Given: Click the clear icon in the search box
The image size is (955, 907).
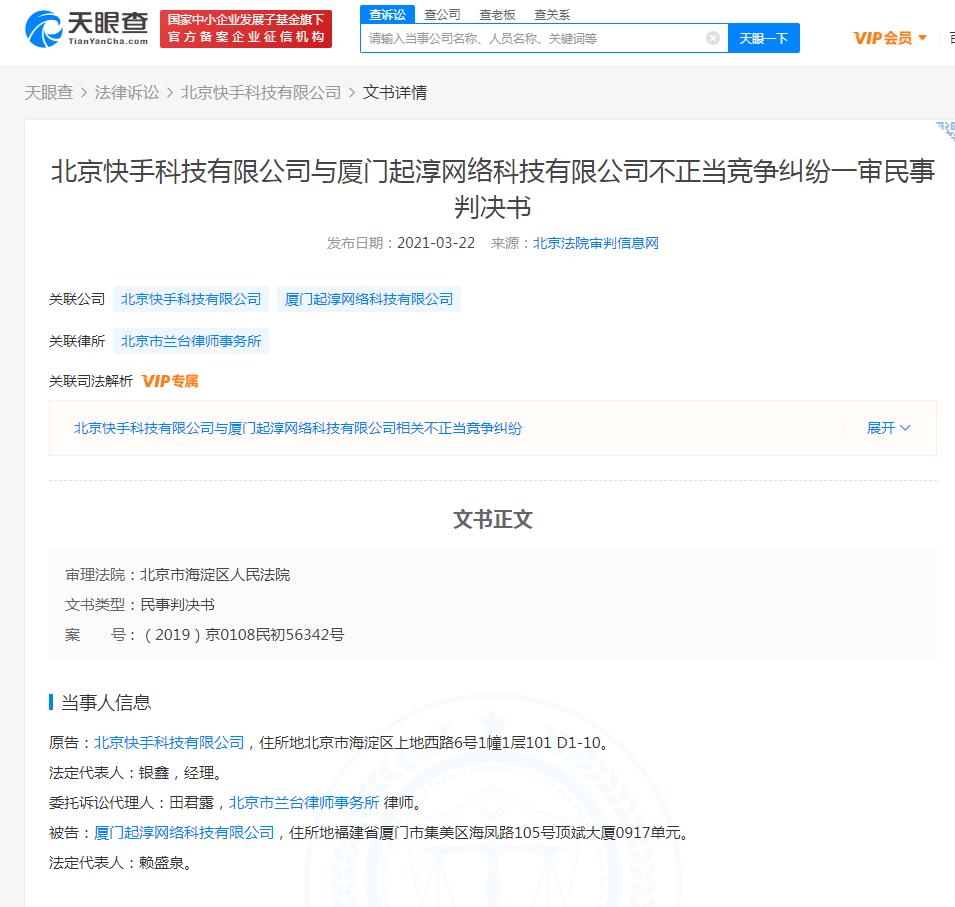Looking at the screenshot, I should 712,37.
